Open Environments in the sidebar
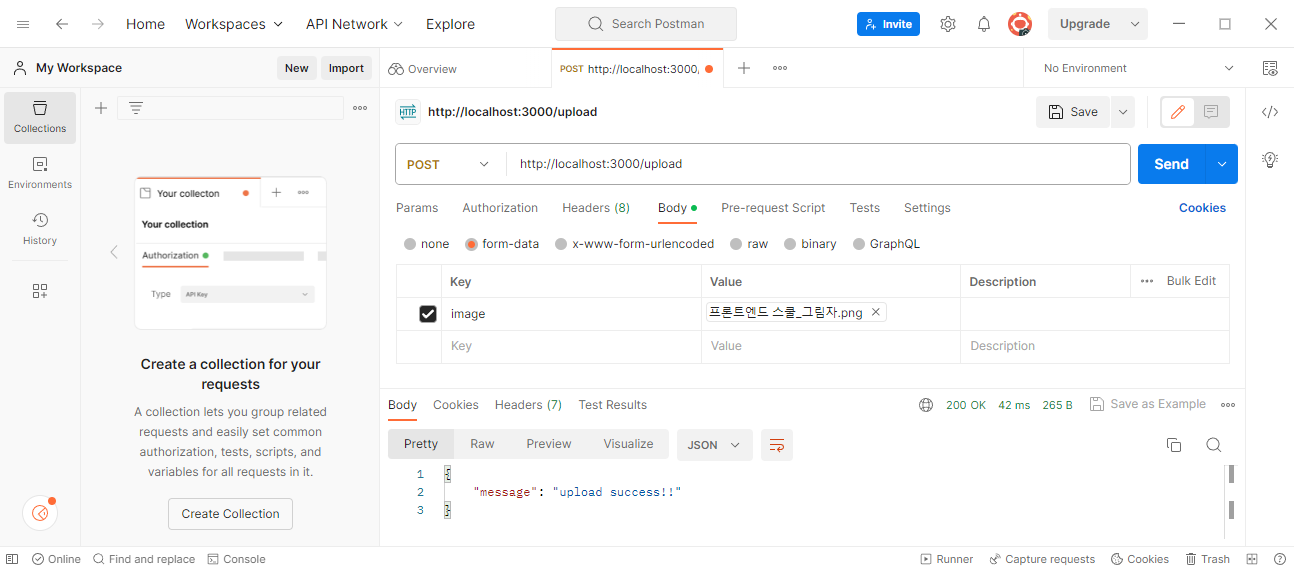This screenshot has width=1294, height=571. point(40,173)
